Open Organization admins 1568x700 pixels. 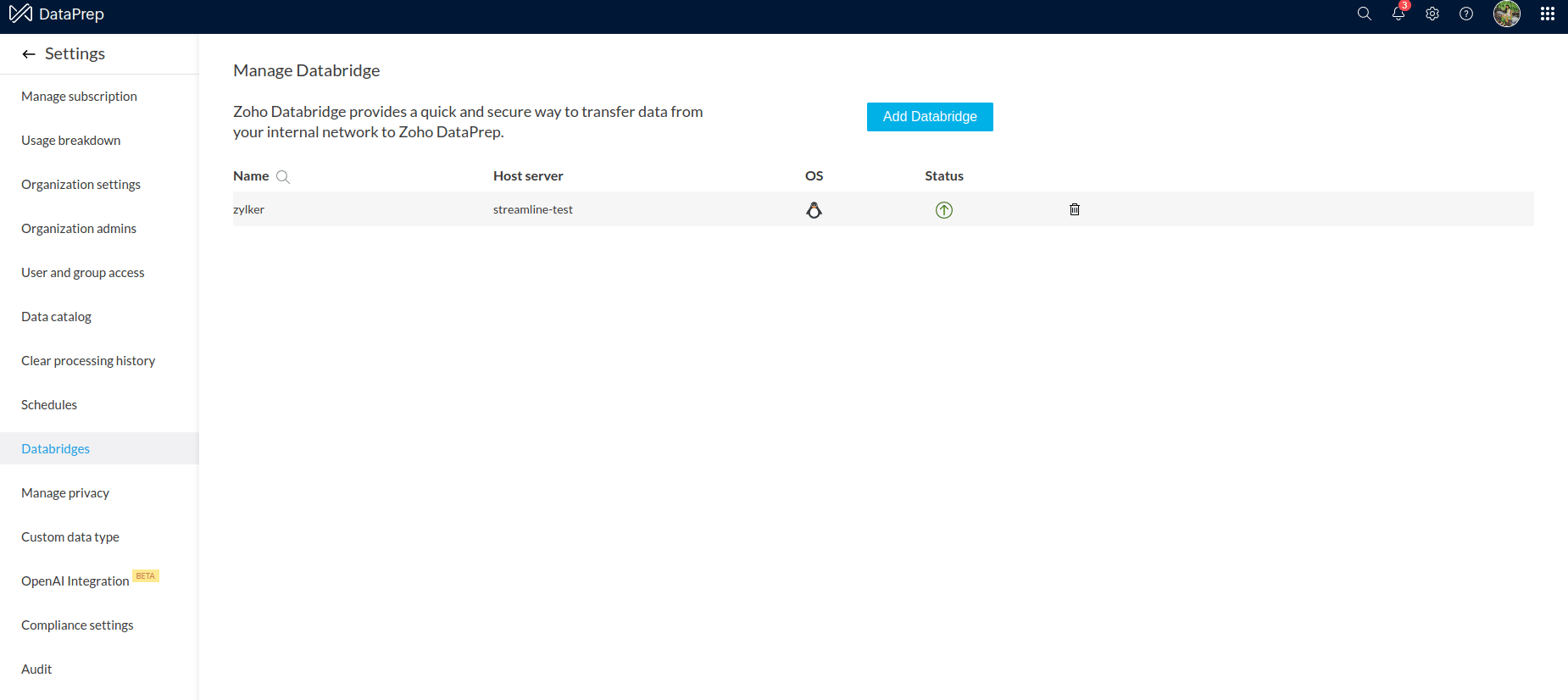point(79,229)
